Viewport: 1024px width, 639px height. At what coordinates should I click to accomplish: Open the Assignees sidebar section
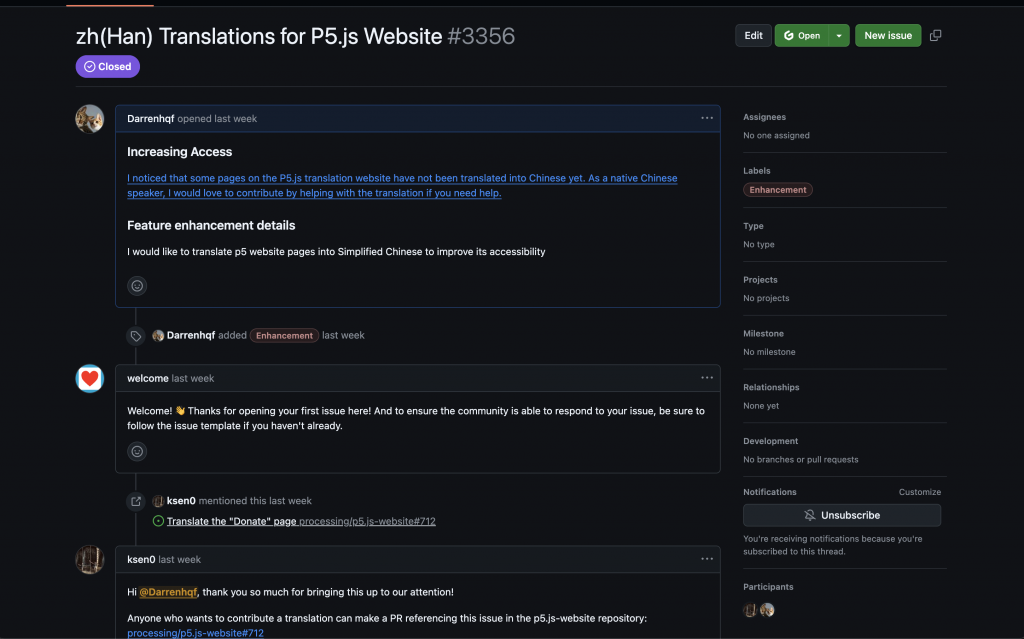point(764,117)
